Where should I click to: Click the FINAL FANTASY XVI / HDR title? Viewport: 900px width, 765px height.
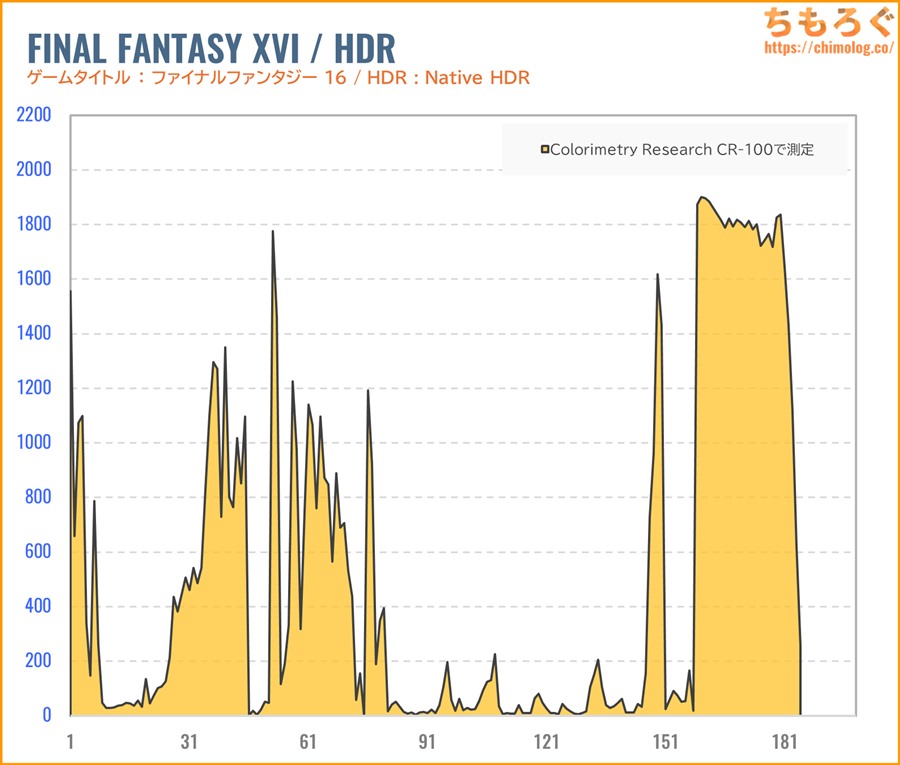(x=210, y=47)
